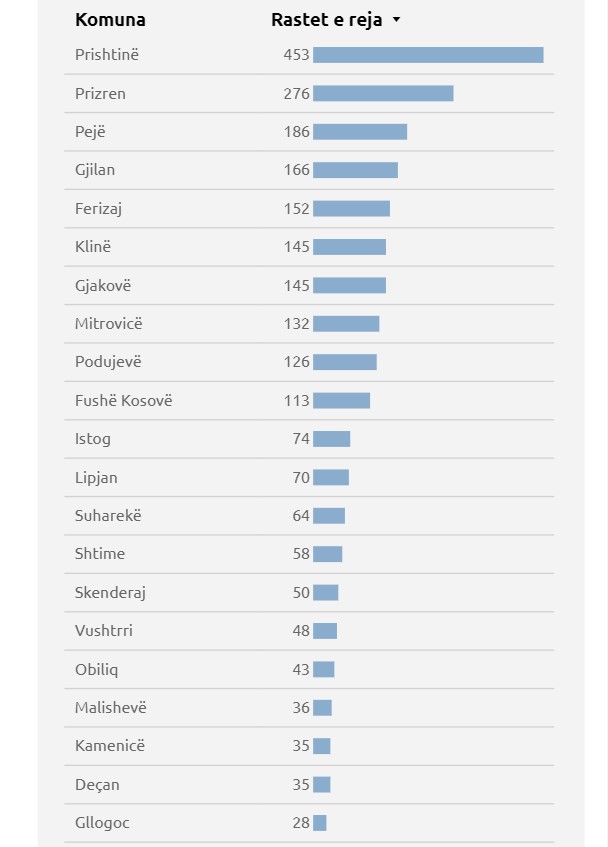Select the Prishtinë row name
Screen dimensions: 608x847
pyautogui.click(x=107, y=55)
